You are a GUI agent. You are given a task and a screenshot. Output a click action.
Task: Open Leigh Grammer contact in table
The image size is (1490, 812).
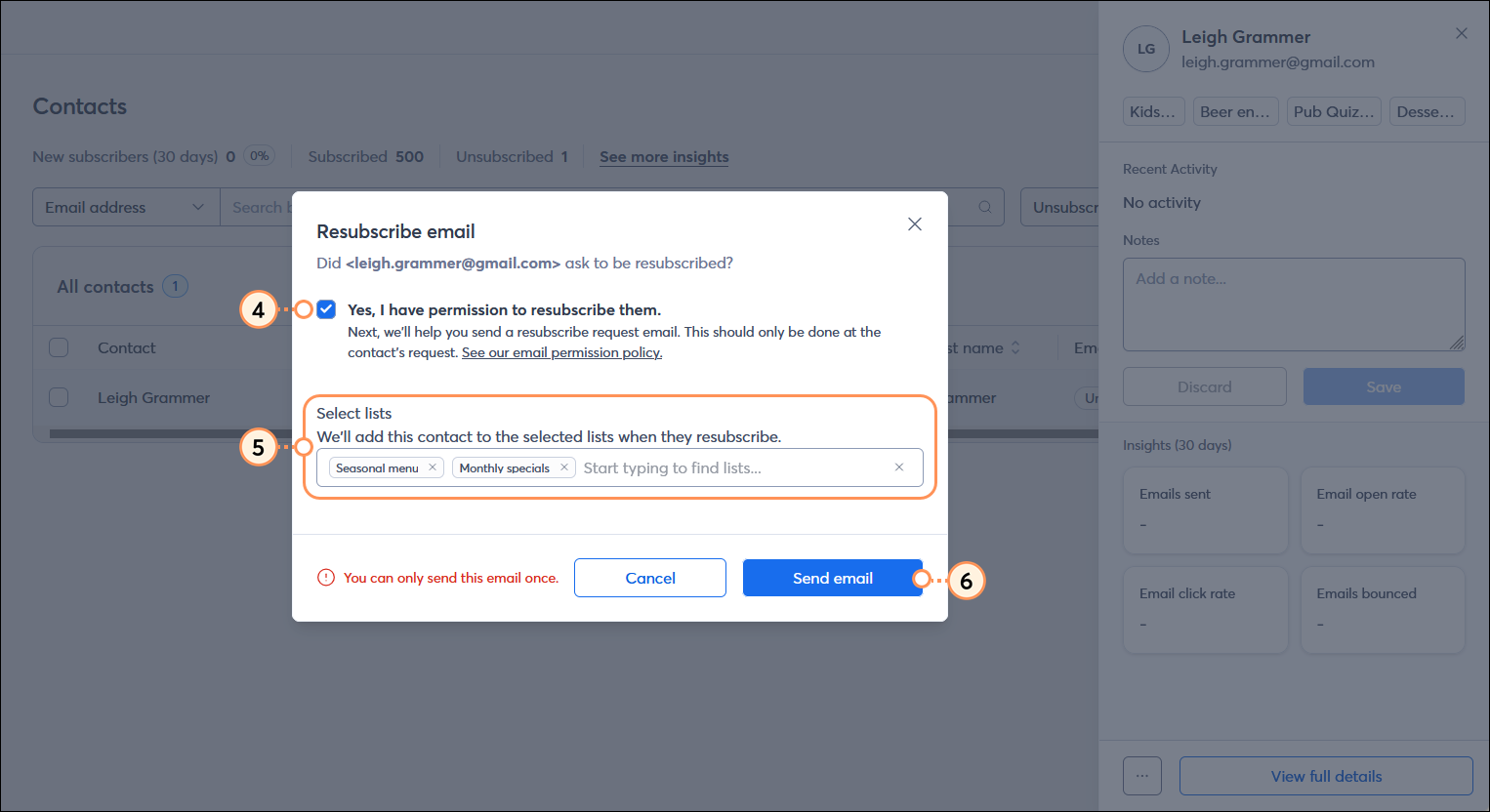(x=154, y=397)
